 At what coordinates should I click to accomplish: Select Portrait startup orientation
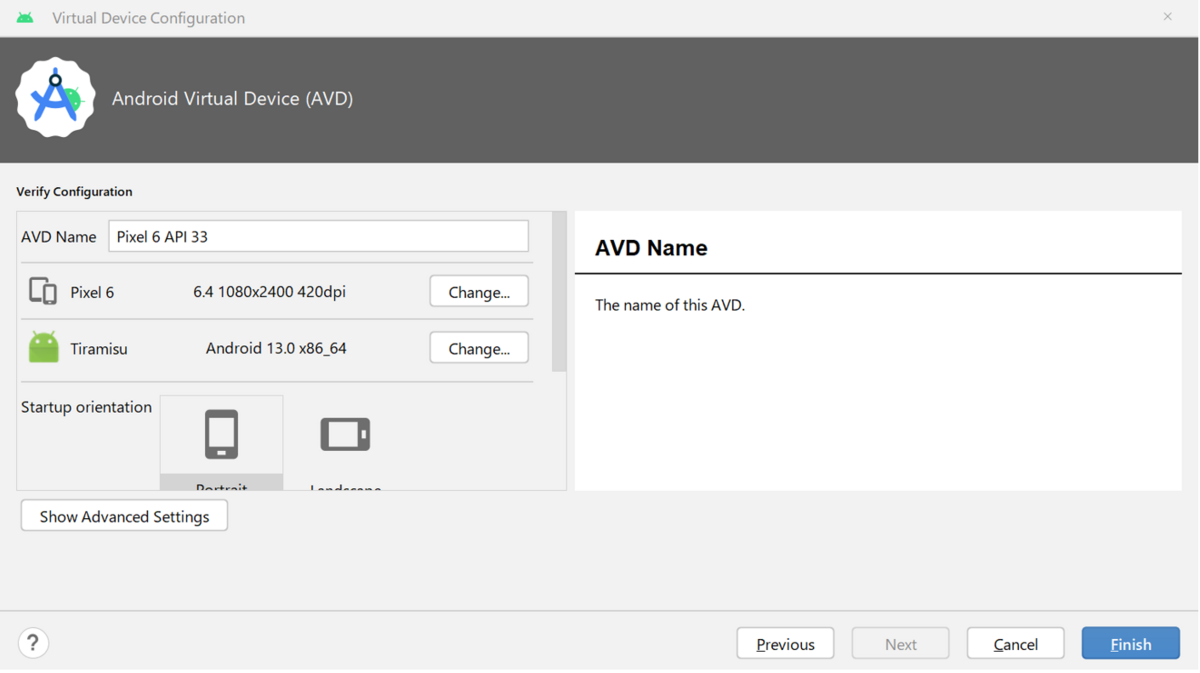coord(221,442)
